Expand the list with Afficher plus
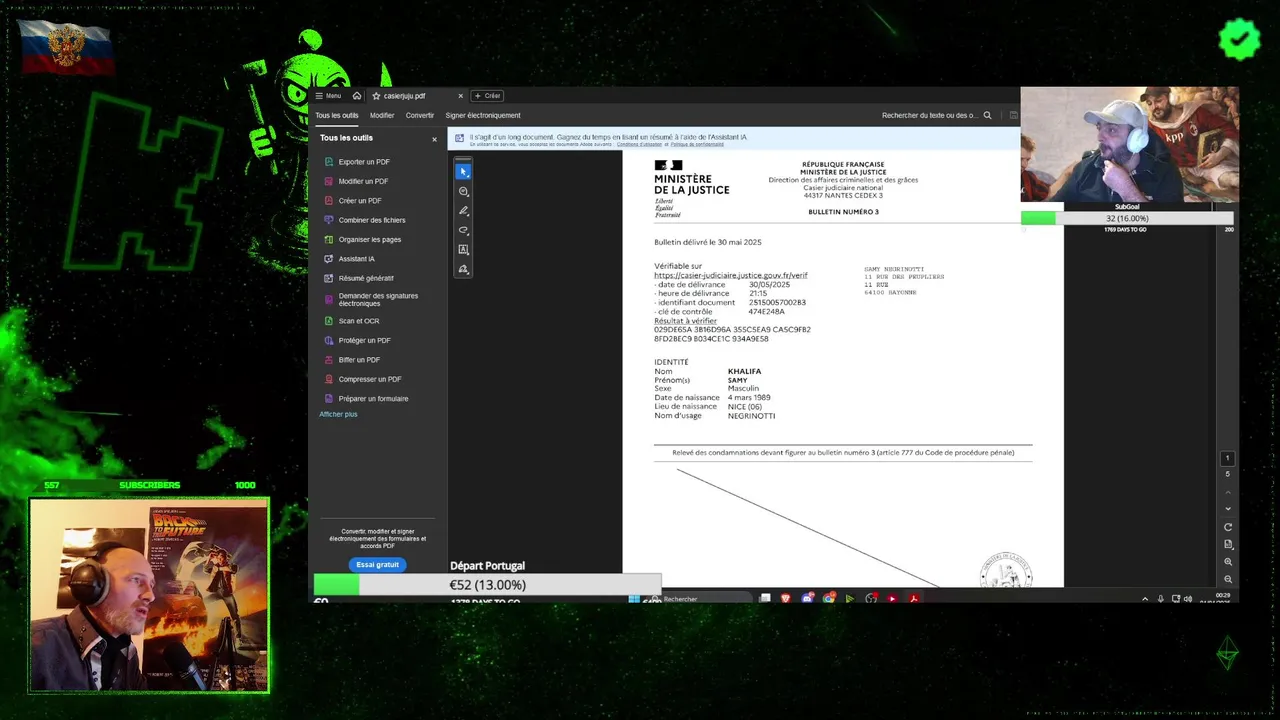Screen dimensions: 1280x720 (338, 414)
